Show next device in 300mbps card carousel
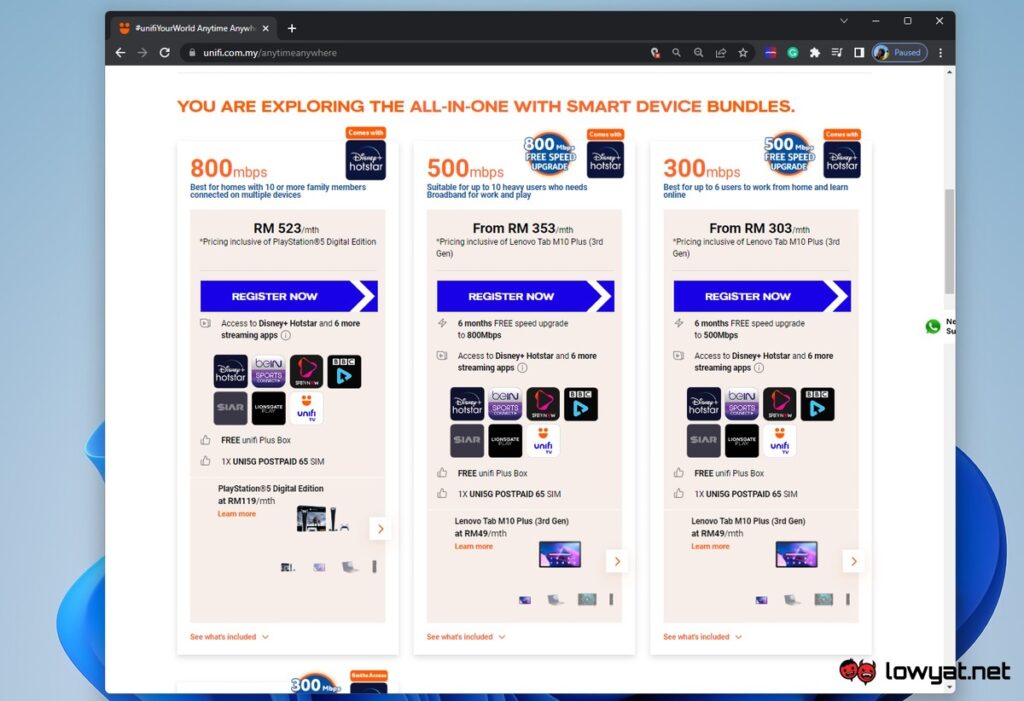 click(854, 562)
